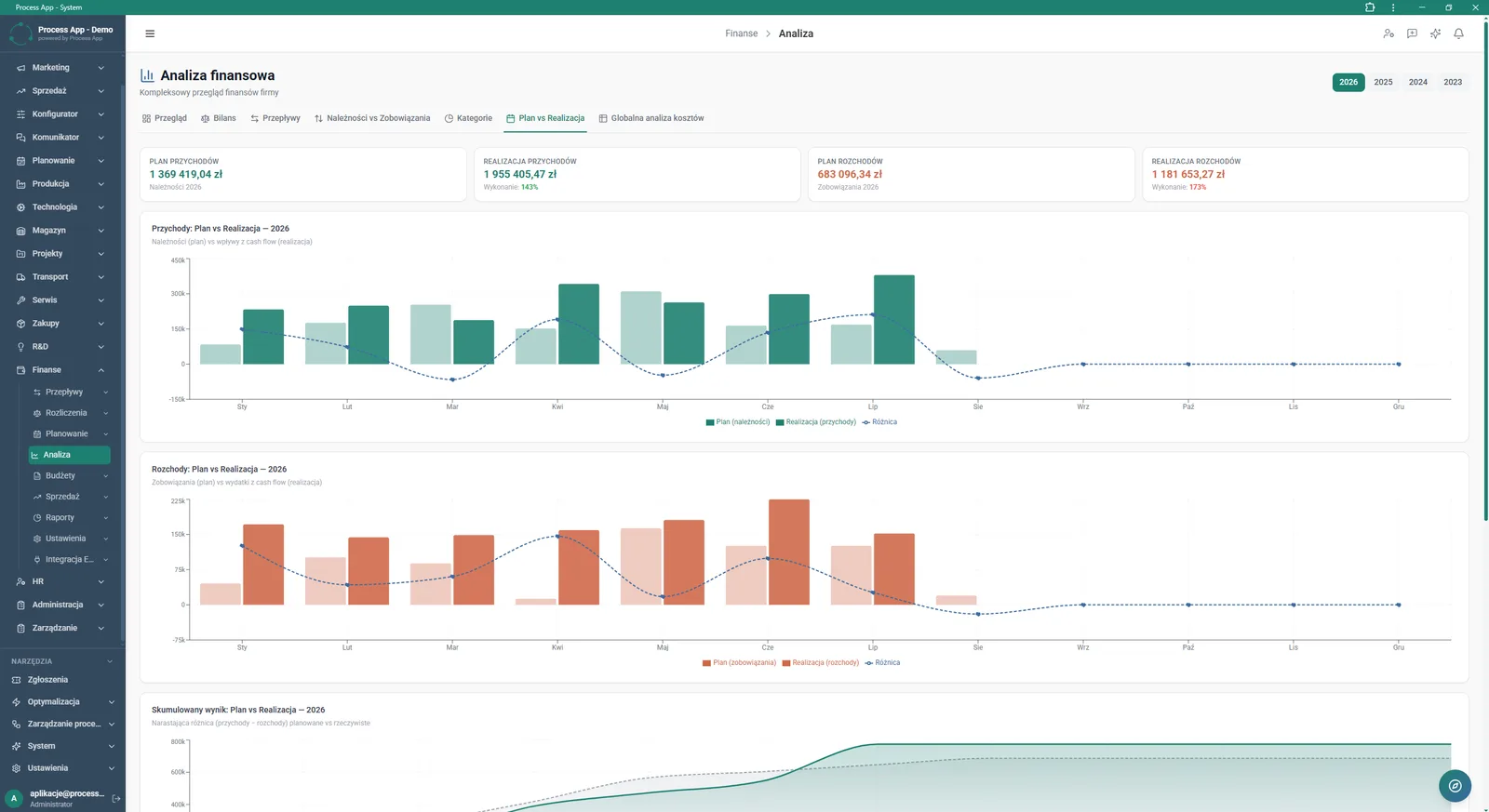
Task: Click the logout icon next to Administrator
Action: coord(116,798)
